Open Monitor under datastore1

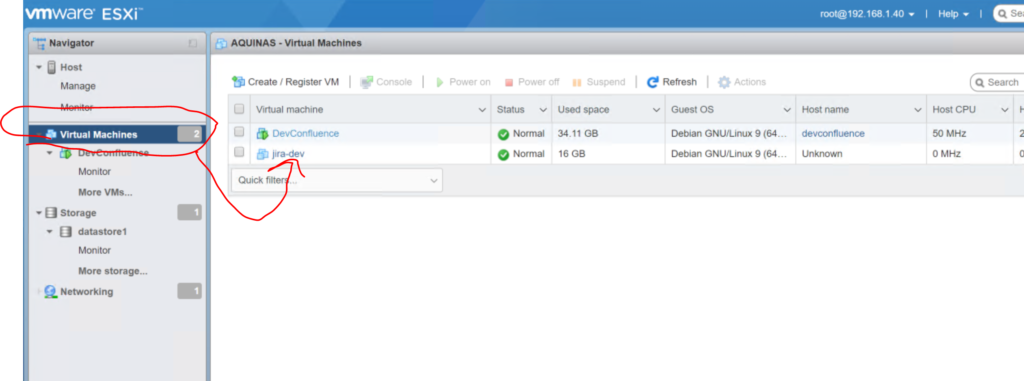point(95,250)
